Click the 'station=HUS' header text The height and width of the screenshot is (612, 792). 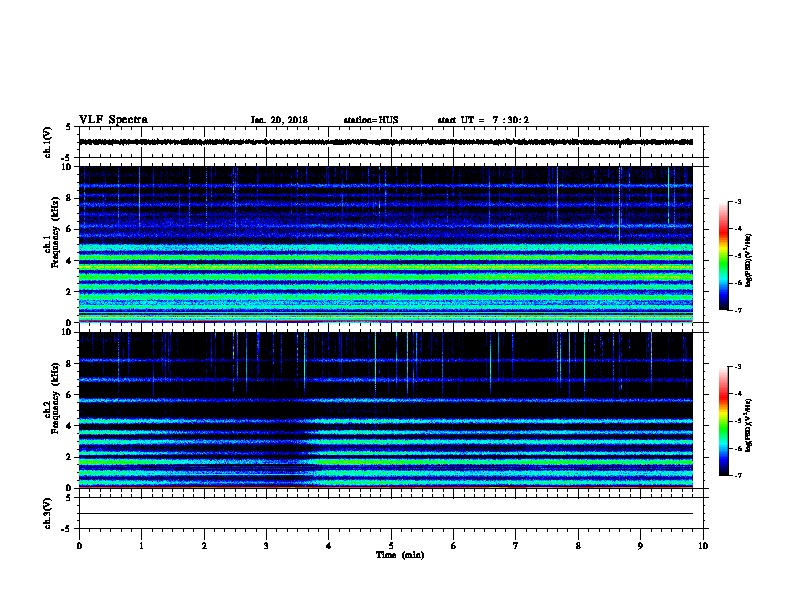[x=371, y=120]
